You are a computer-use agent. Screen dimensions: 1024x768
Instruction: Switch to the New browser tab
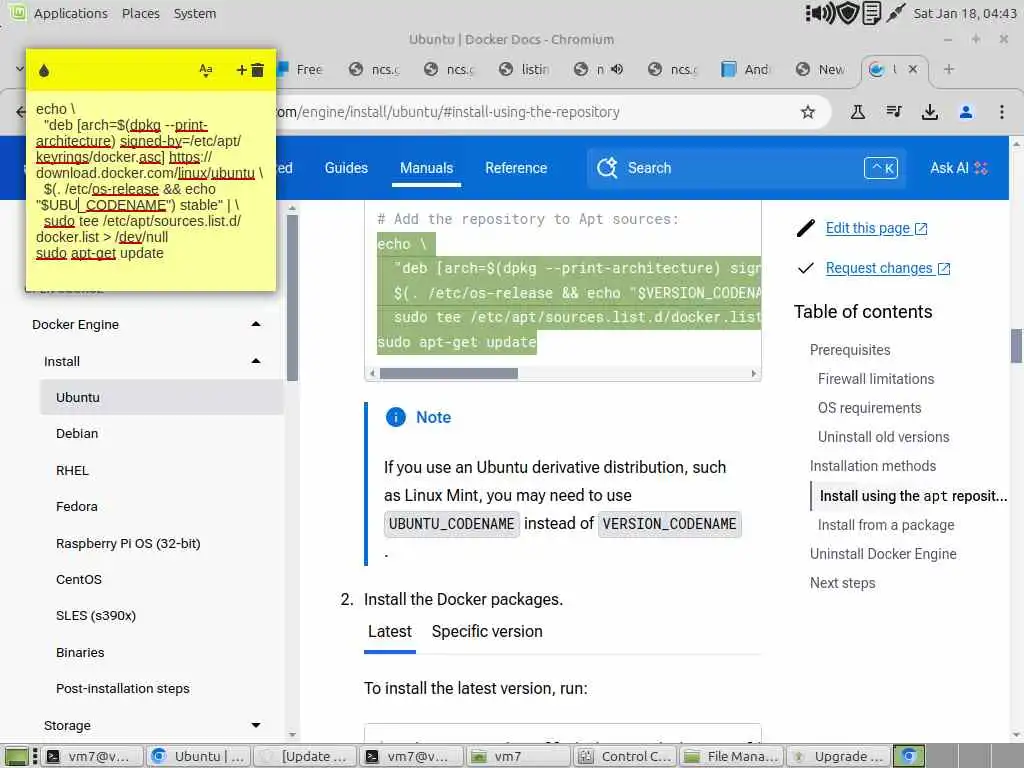tap(822, 69)
